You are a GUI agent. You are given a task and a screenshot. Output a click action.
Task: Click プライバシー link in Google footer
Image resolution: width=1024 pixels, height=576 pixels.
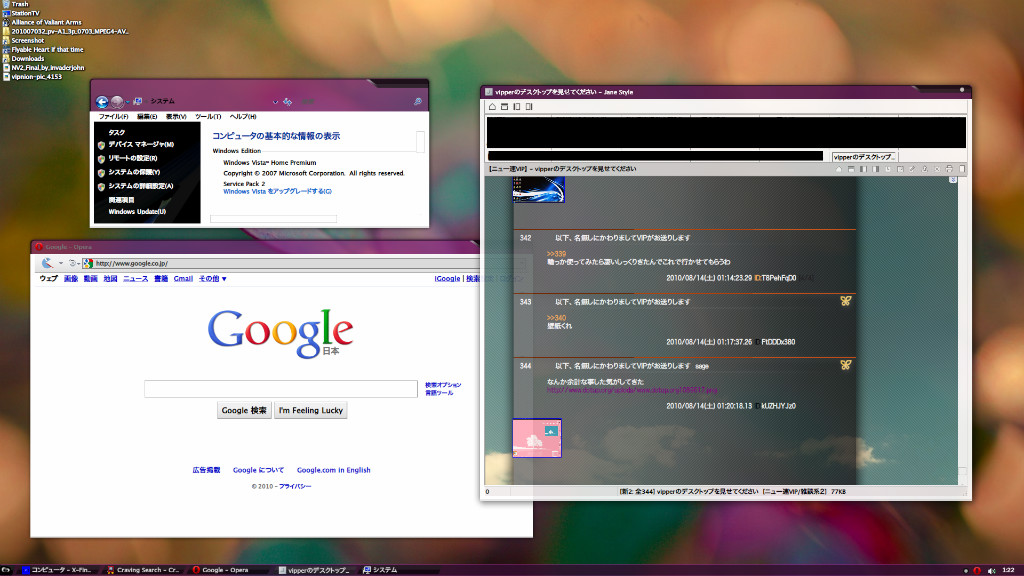click(x=295, y=487)
